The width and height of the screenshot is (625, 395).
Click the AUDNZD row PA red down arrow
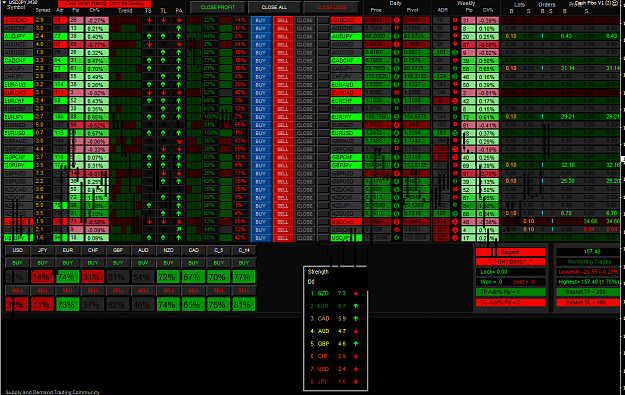tap(179, 44)
